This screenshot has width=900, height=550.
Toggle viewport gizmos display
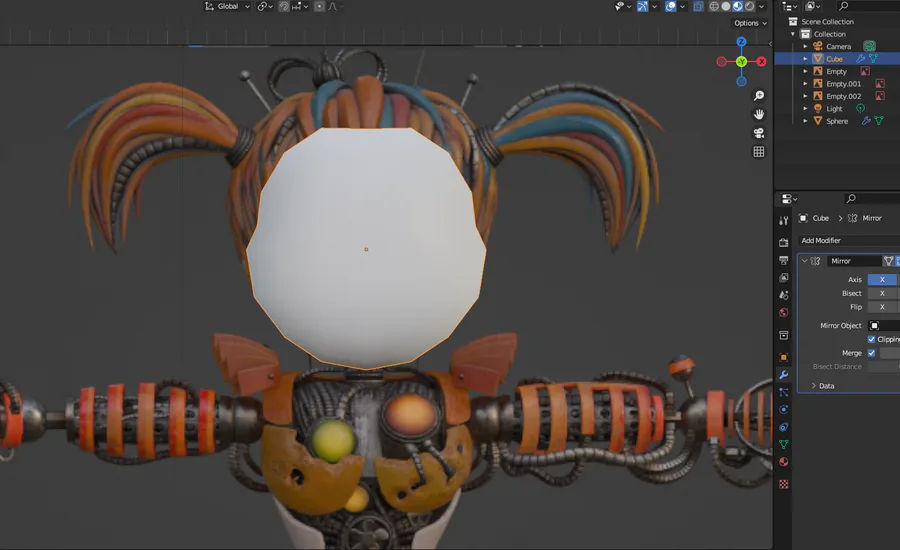point(643,6)
